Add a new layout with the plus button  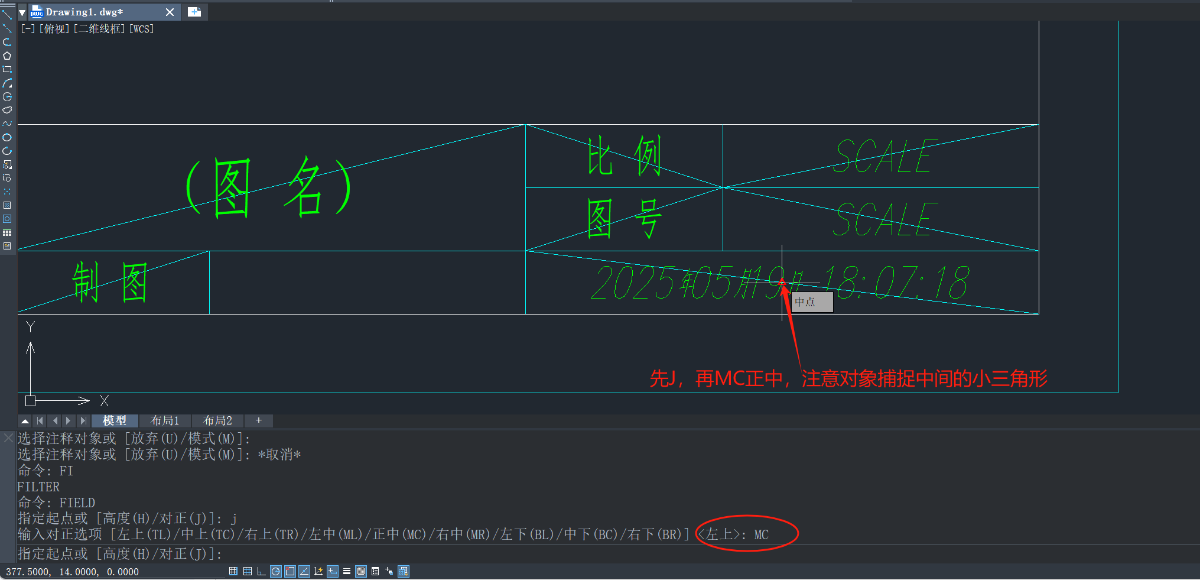(x=258, y=421)
